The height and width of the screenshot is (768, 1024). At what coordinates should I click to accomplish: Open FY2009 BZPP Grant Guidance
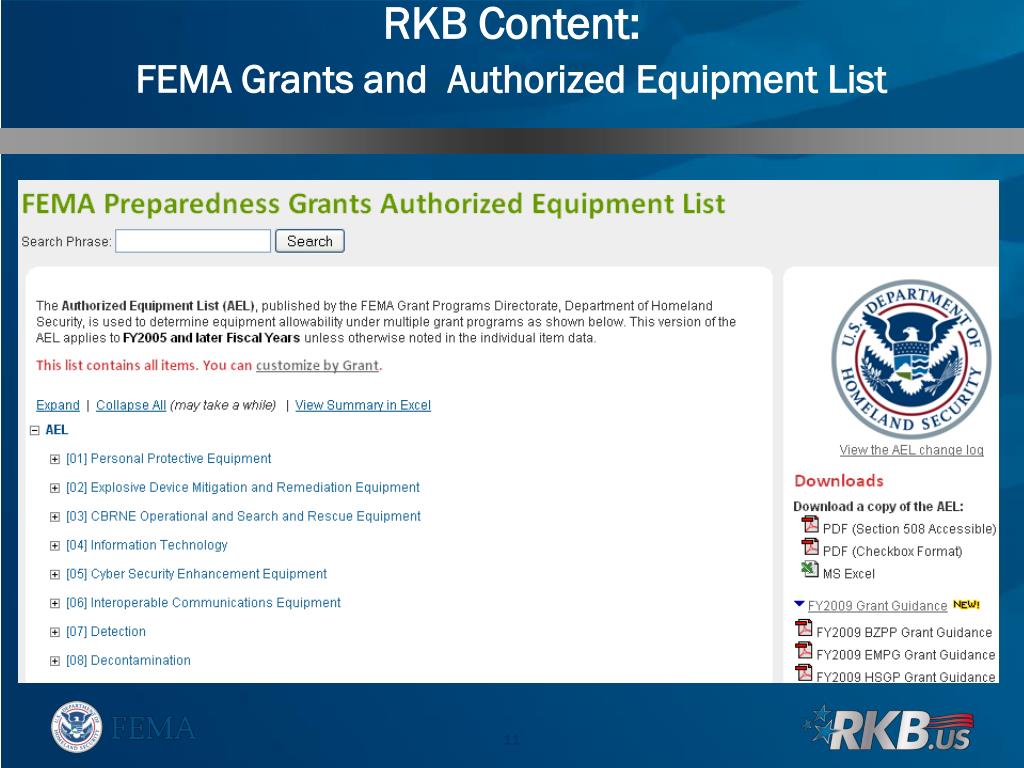tap(904, 632)
